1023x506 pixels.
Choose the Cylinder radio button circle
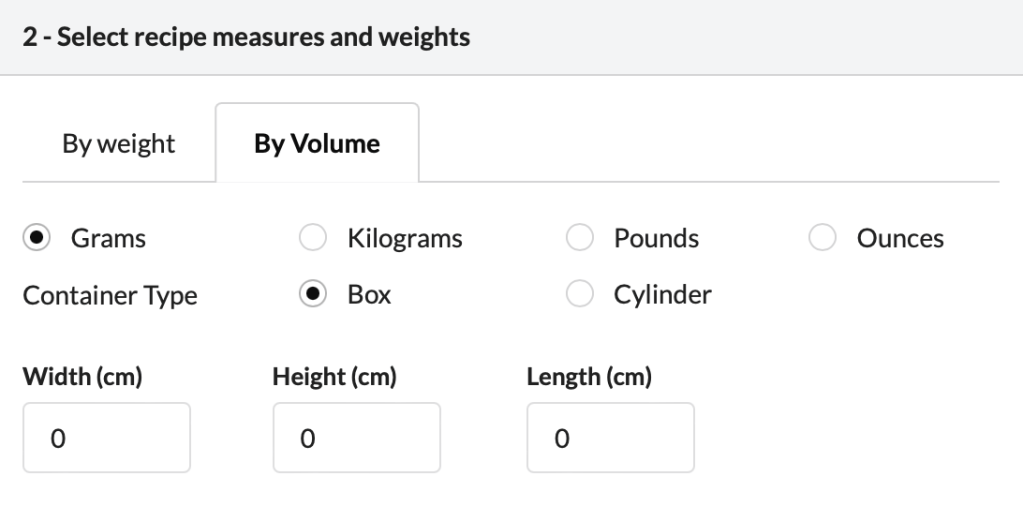[x=580, y=295]
